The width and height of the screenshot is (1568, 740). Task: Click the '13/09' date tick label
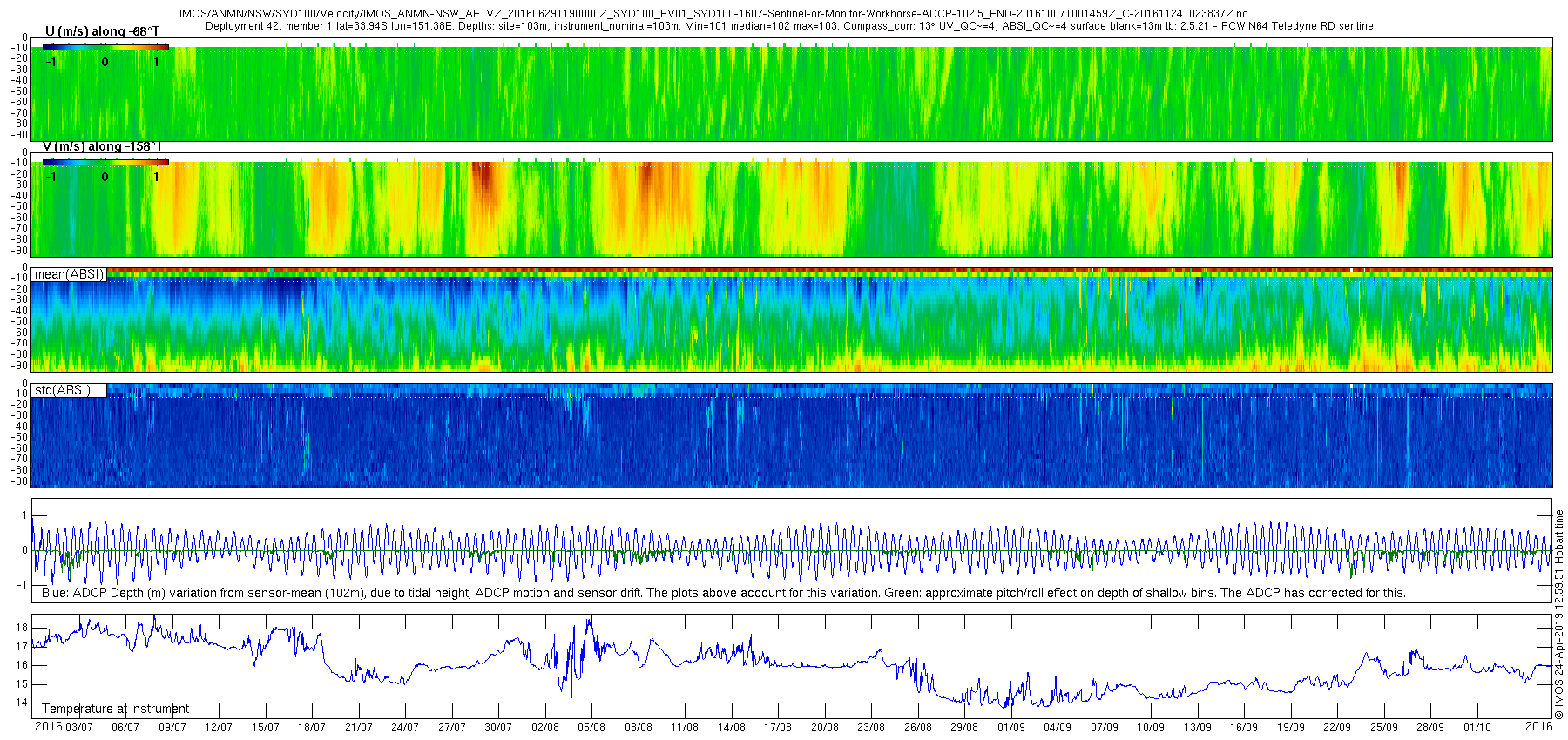tap(1198, 727)
